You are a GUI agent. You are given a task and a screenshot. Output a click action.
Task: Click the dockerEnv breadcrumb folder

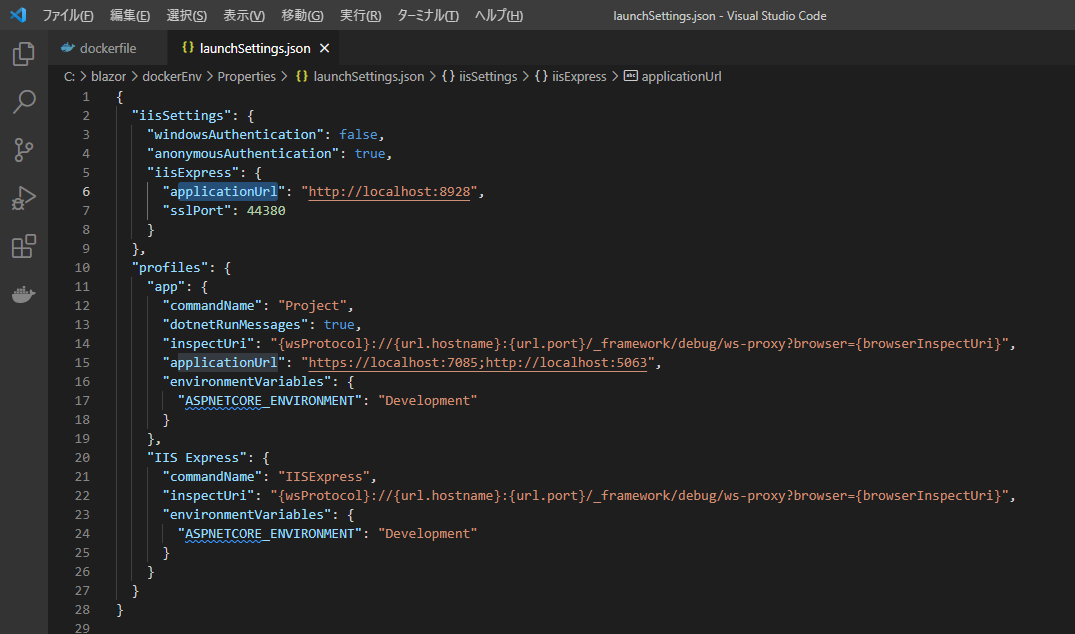[x=172, y=76]
